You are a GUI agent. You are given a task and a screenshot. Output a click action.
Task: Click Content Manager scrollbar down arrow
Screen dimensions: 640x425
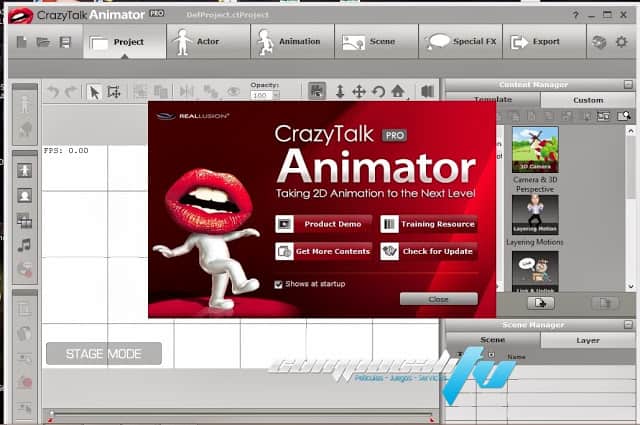pos(631,286)
